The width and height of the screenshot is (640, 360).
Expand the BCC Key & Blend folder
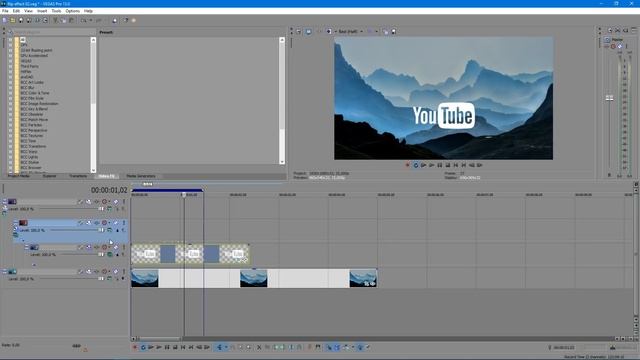pos(11,109)
